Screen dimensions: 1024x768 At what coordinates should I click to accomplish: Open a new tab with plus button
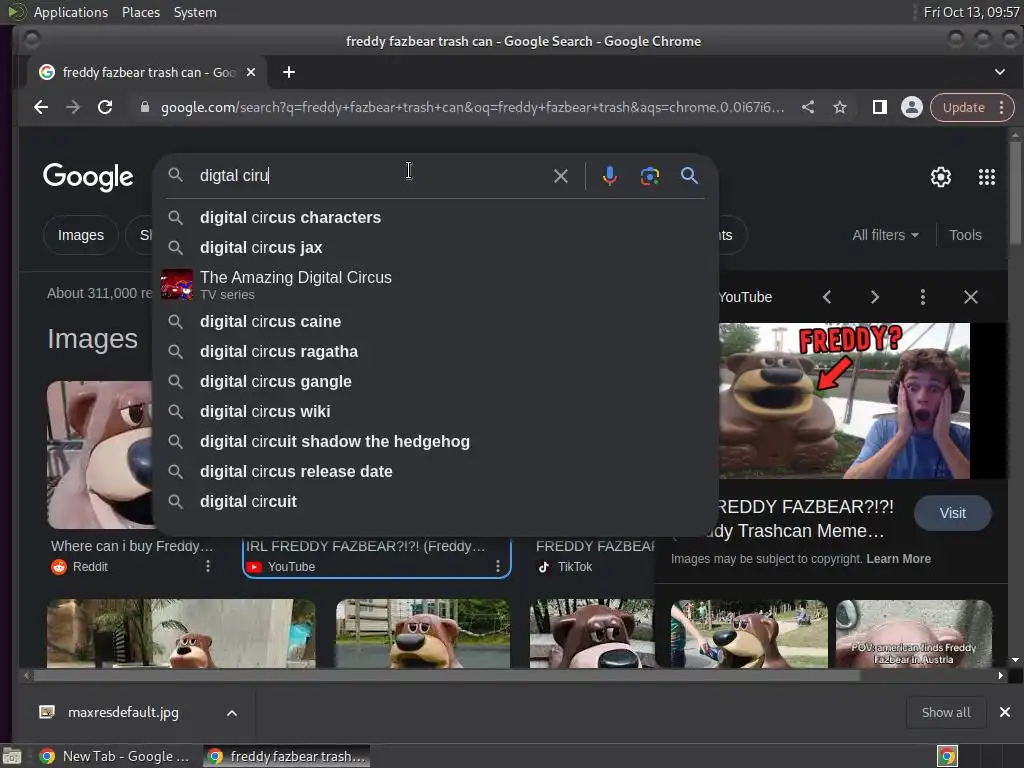tap(289, 72)
